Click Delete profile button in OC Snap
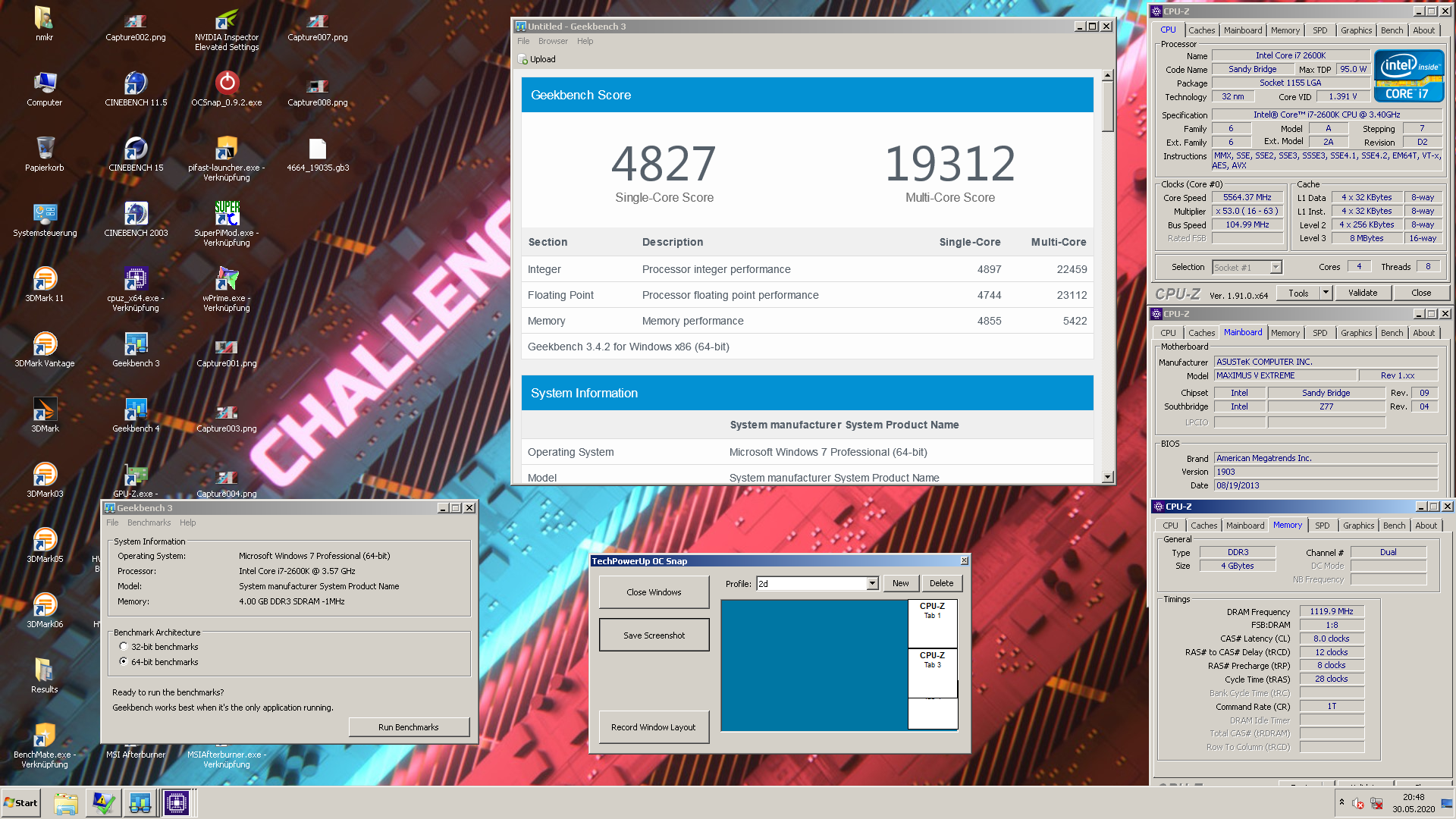 coord(942,583)
